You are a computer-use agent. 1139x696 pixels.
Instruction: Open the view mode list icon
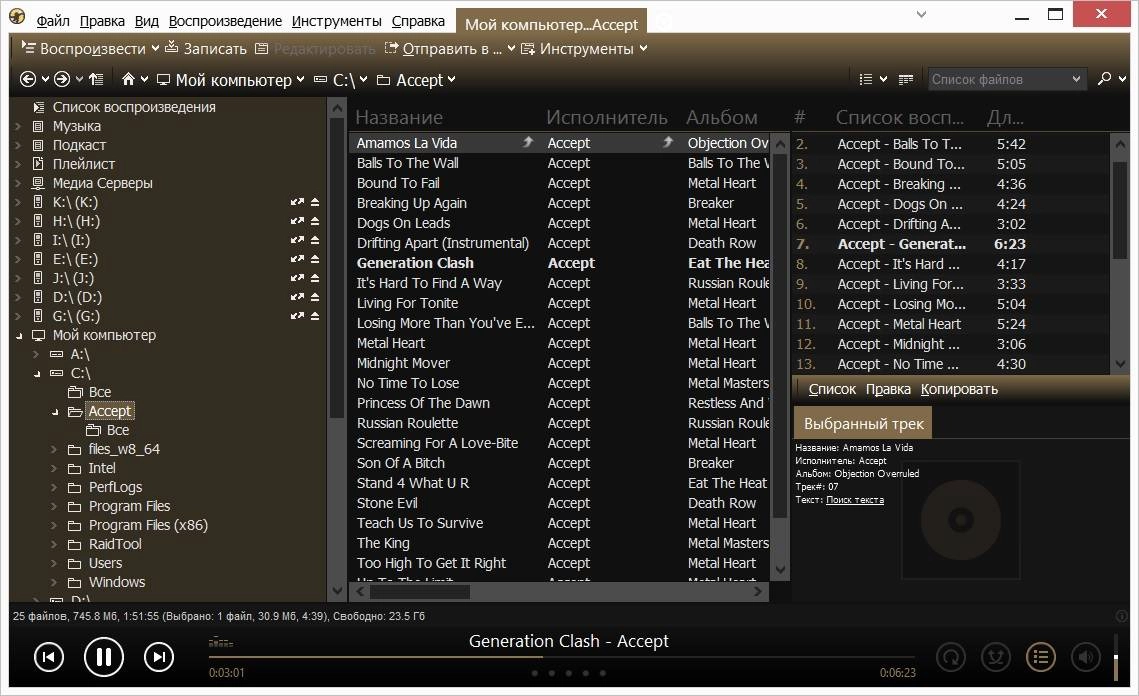coord(866,79)
